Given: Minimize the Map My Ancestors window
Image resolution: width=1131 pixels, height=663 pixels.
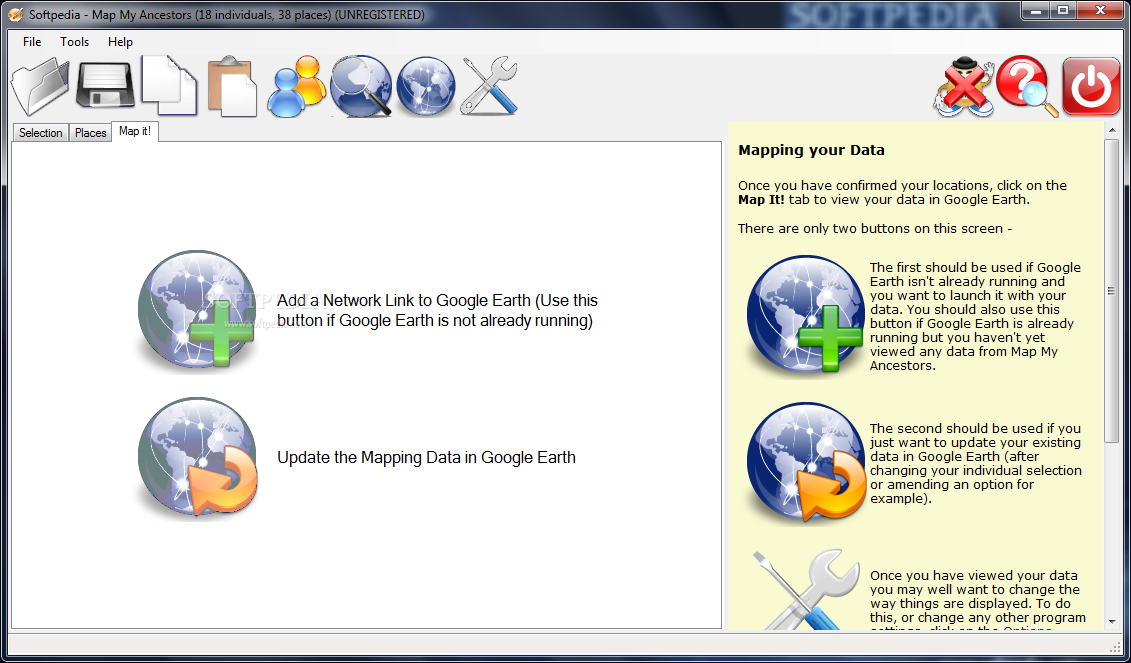Looking at the screenshot, I should point(1036,11).
